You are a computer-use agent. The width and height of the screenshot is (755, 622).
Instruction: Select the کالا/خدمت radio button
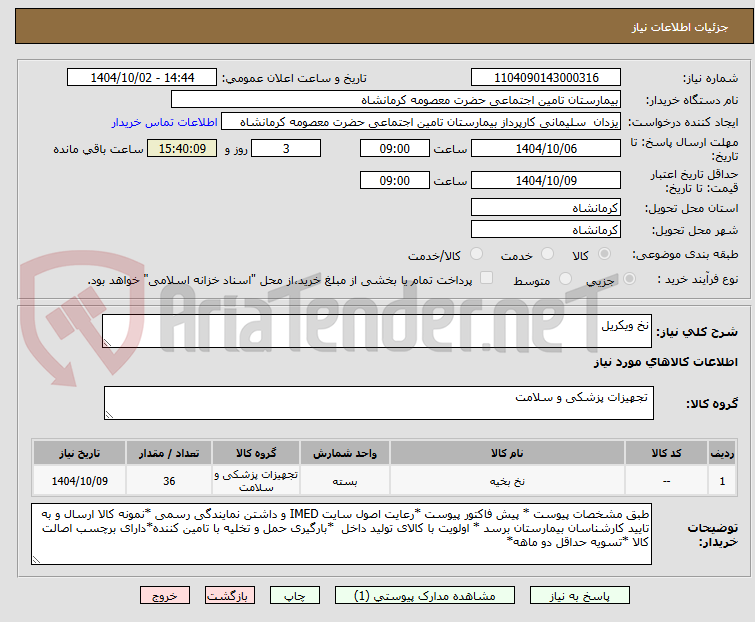[x=476, y=254]
